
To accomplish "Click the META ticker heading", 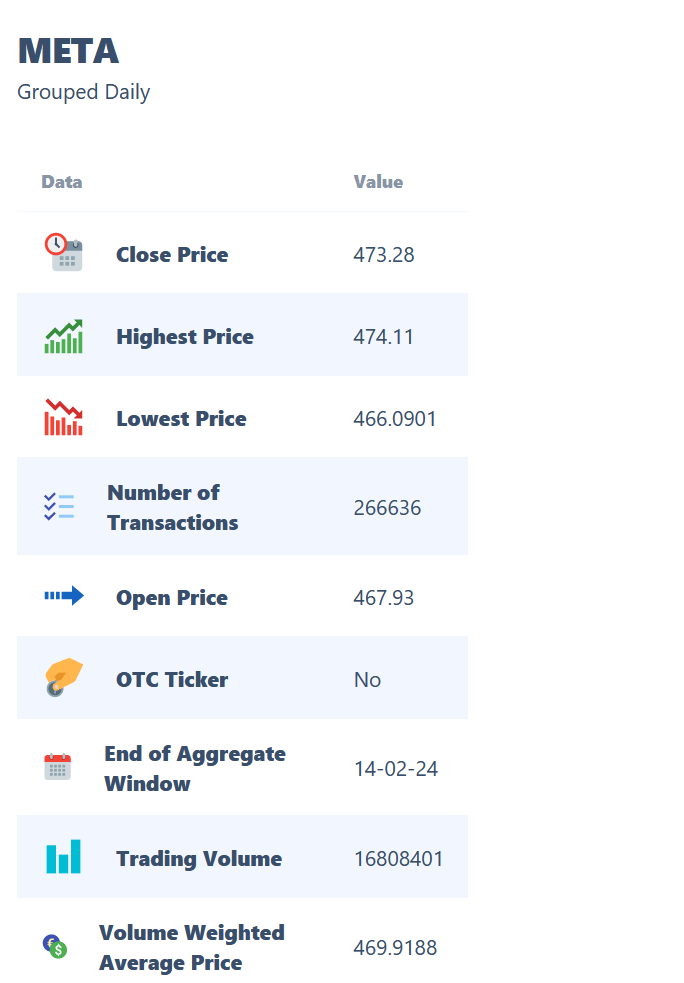I will tap(68, 51).
